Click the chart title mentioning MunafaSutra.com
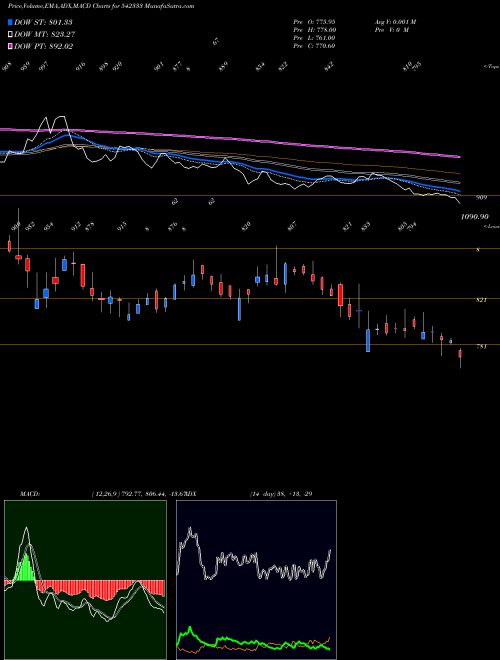Viewport: 500px width, 660px height. tap(101, 6)
